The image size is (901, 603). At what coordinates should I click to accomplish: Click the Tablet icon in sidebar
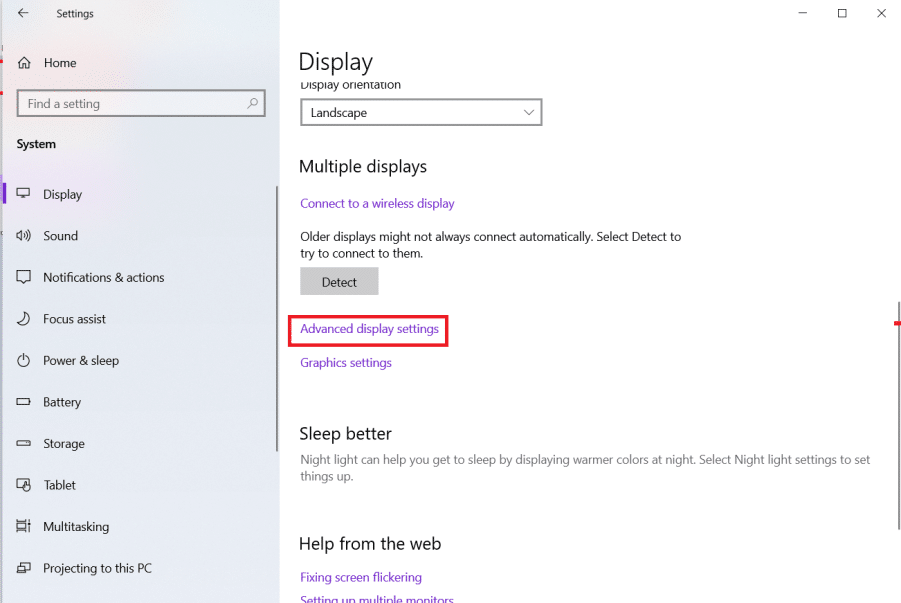click(23, 485)
